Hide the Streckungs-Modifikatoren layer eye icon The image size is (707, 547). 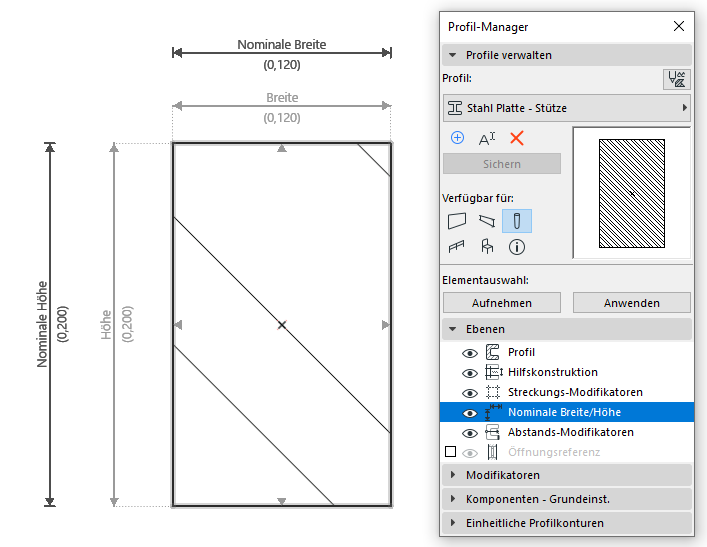(470, 393)
